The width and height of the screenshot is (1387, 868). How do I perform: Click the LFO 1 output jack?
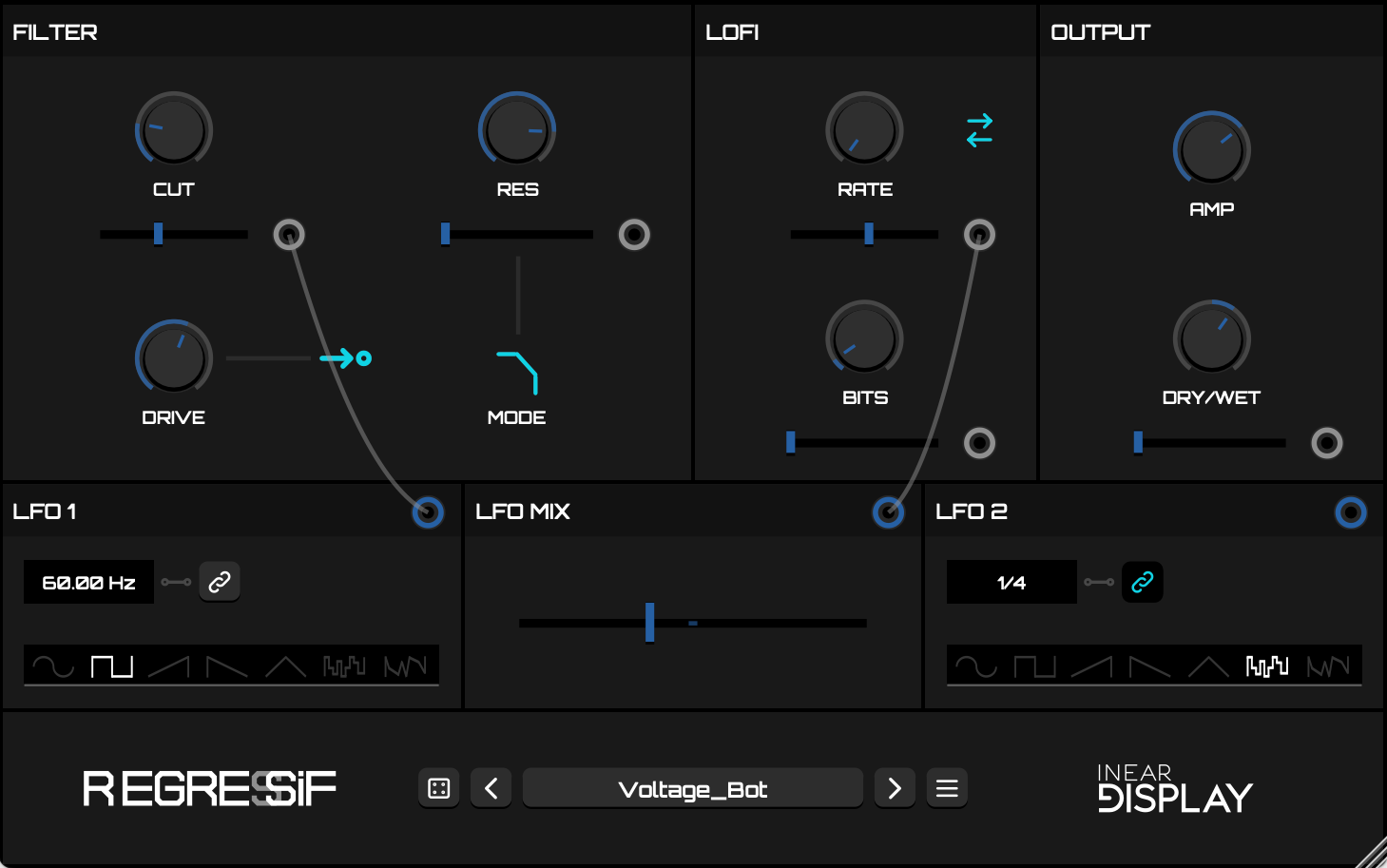pos(428,512)
